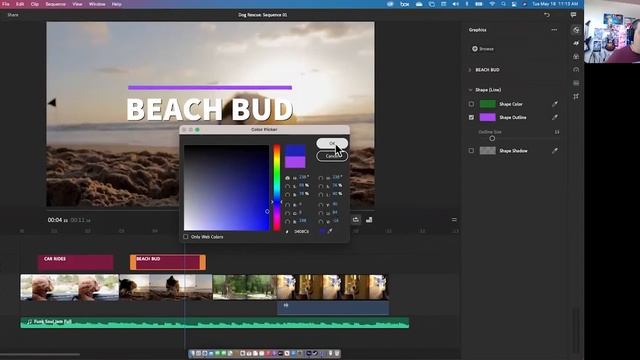
Task: Click the Outline Size numeric value
Action: (557, 132)
